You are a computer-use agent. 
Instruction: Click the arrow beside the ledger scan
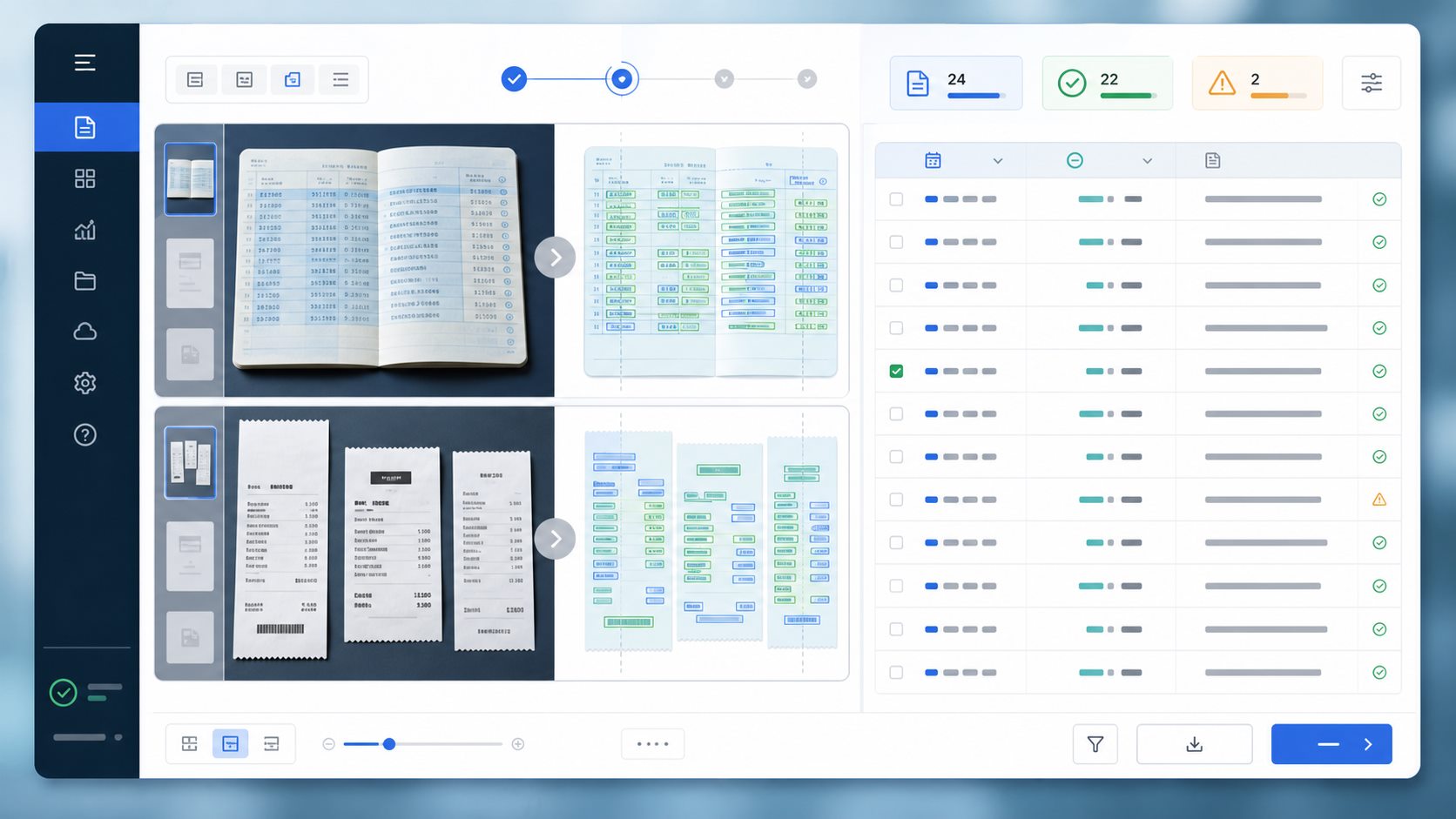point(555,258)
